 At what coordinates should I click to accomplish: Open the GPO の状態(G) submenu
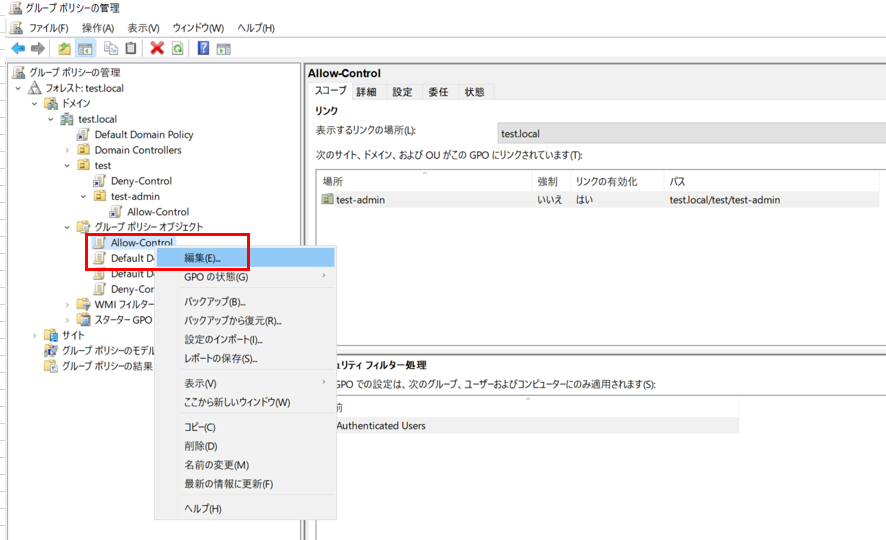pyautogui.click(x=245, y=277)
